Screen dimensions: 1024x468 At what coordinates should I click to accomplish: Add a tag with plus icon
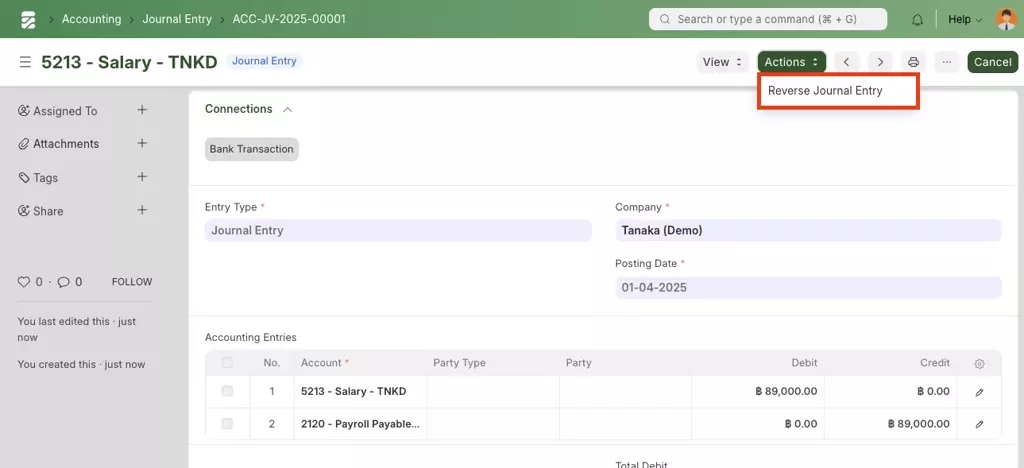tap(142, 177)
